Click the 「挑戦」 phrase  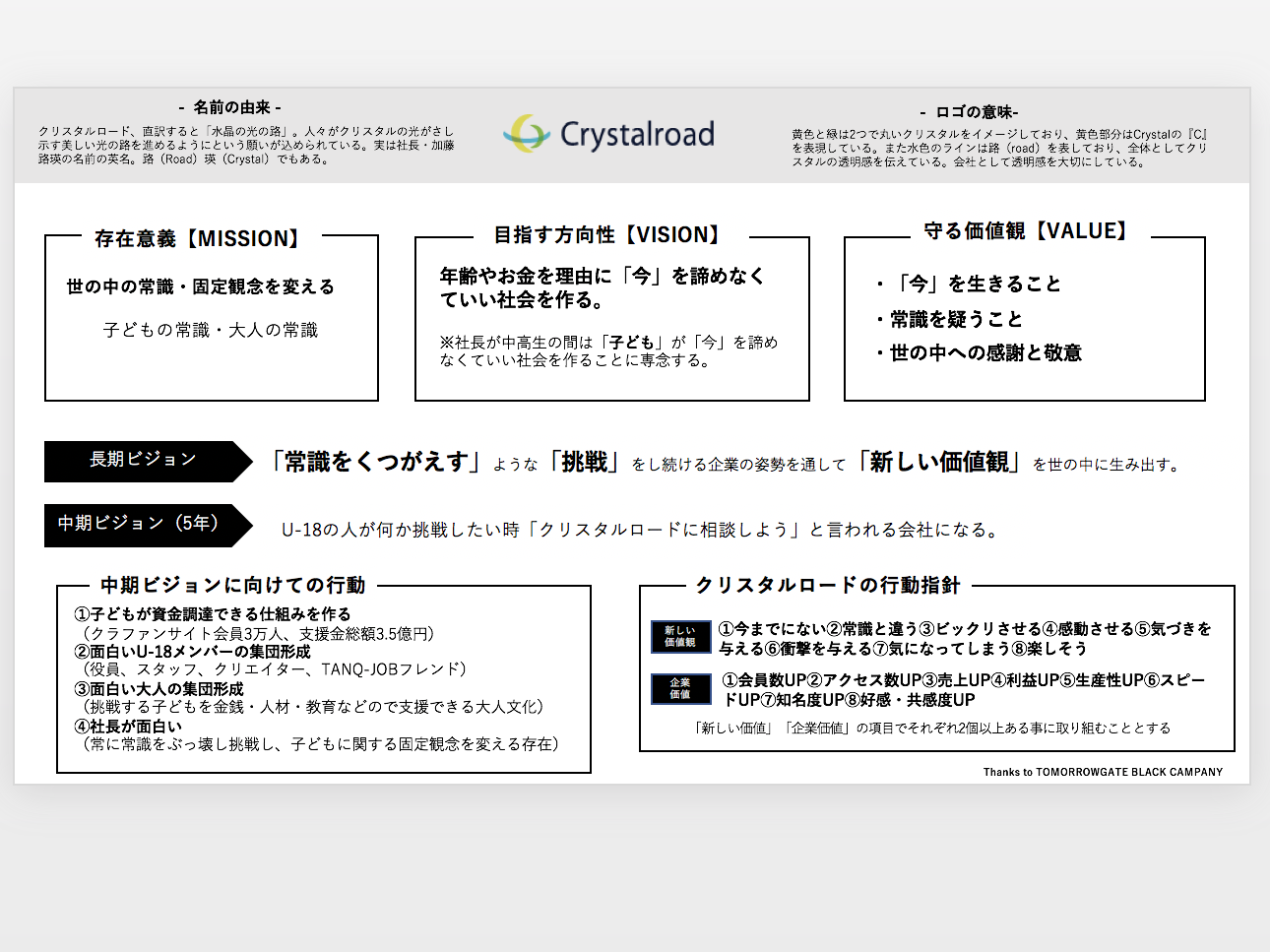(585, 462)
